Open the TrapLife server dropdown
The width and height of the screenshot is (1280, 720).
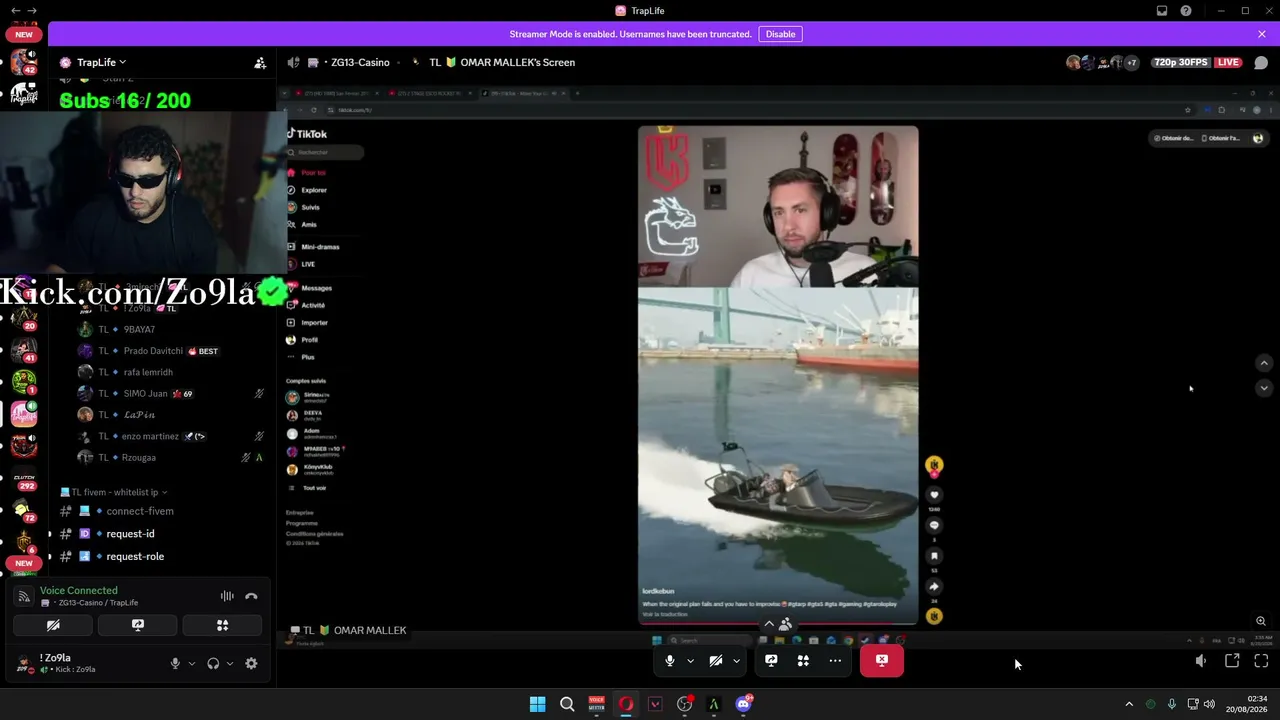point(101,62)
